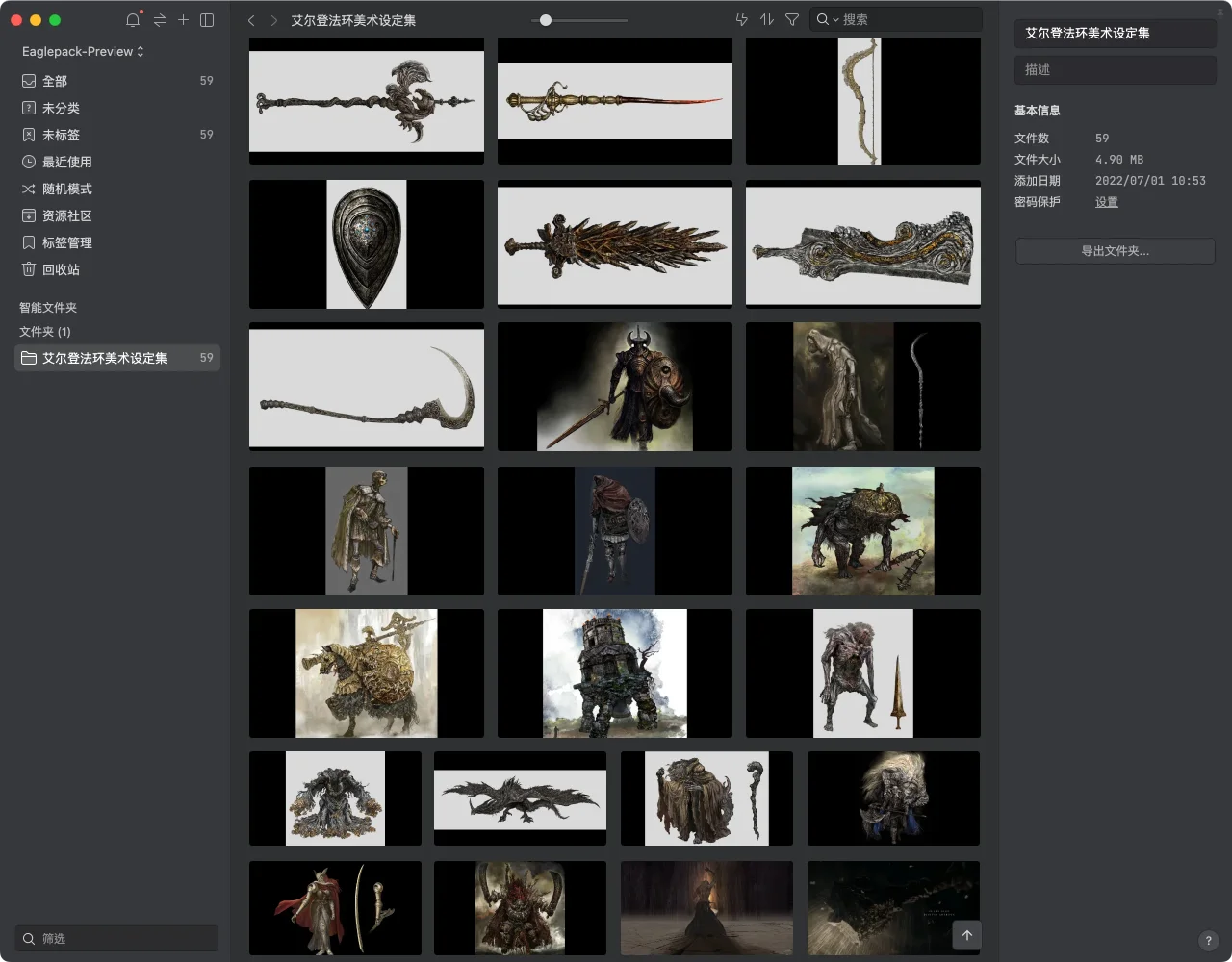The width and height of the screenshot is (1232, 962).
Task: Select the vertical bow thumbnail
Action: coord(863,101)
